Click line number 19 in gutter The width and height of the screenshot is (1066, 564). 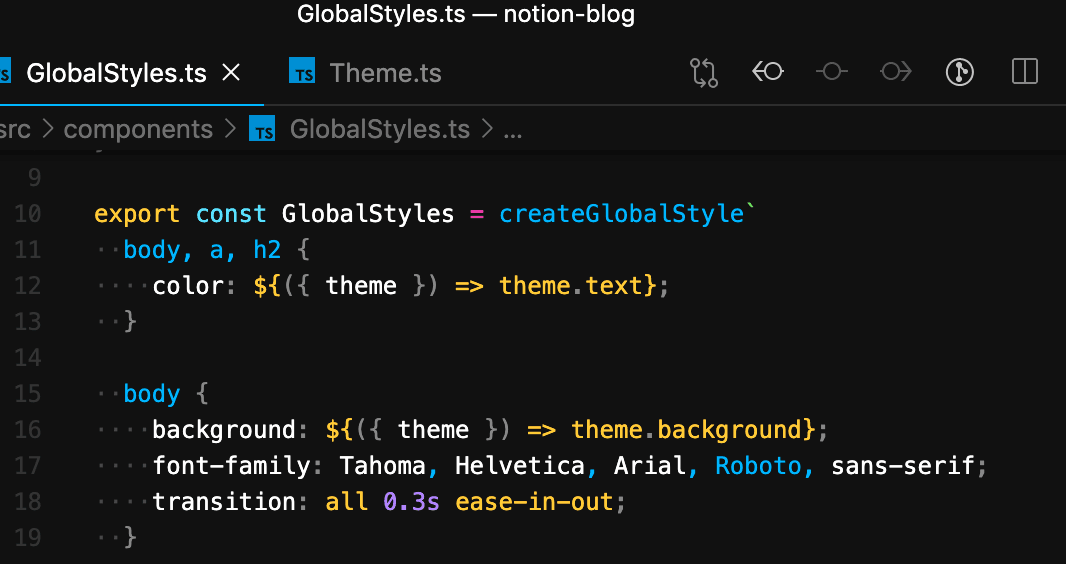click(x=28, y=538)
